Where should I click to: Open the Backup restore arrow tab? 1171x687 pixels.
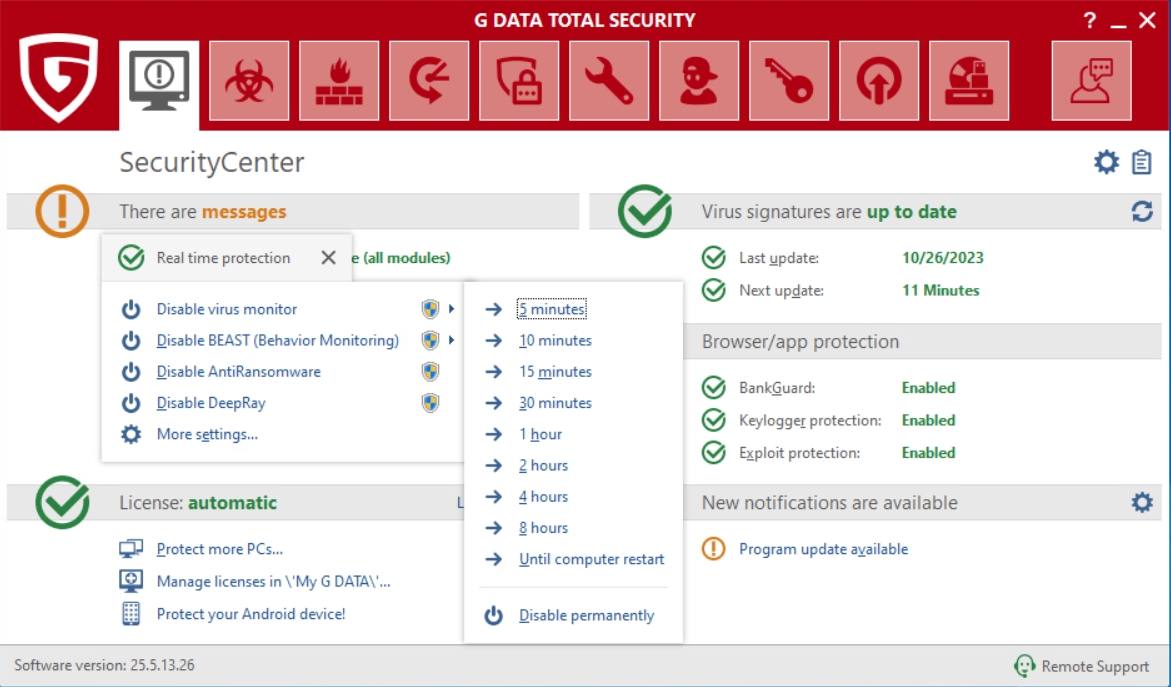point(429,81)
